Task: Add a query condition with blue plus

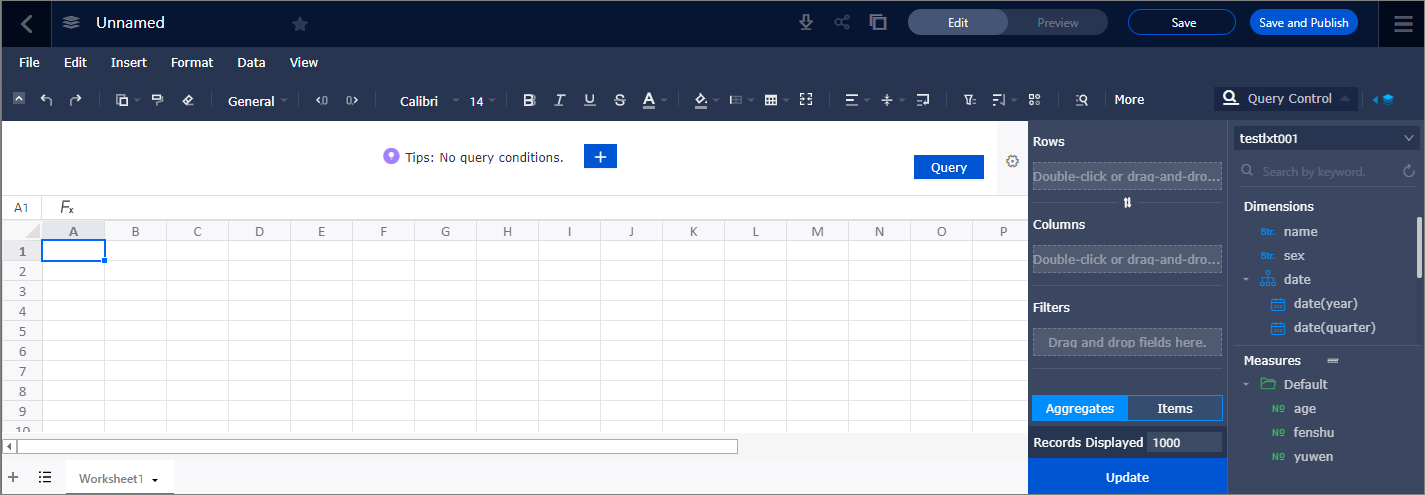Action: [x=600, y=156]
